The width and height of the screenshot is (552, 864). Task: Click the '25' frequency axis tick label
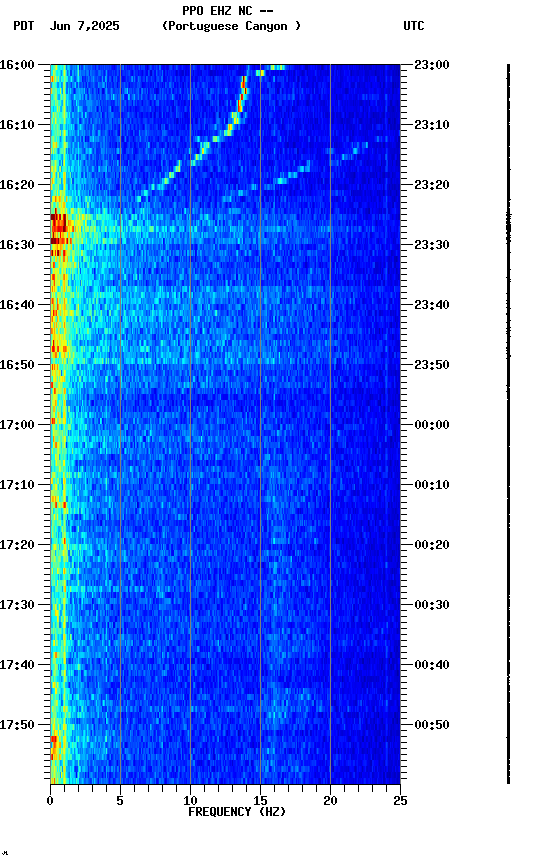(400, 801)
